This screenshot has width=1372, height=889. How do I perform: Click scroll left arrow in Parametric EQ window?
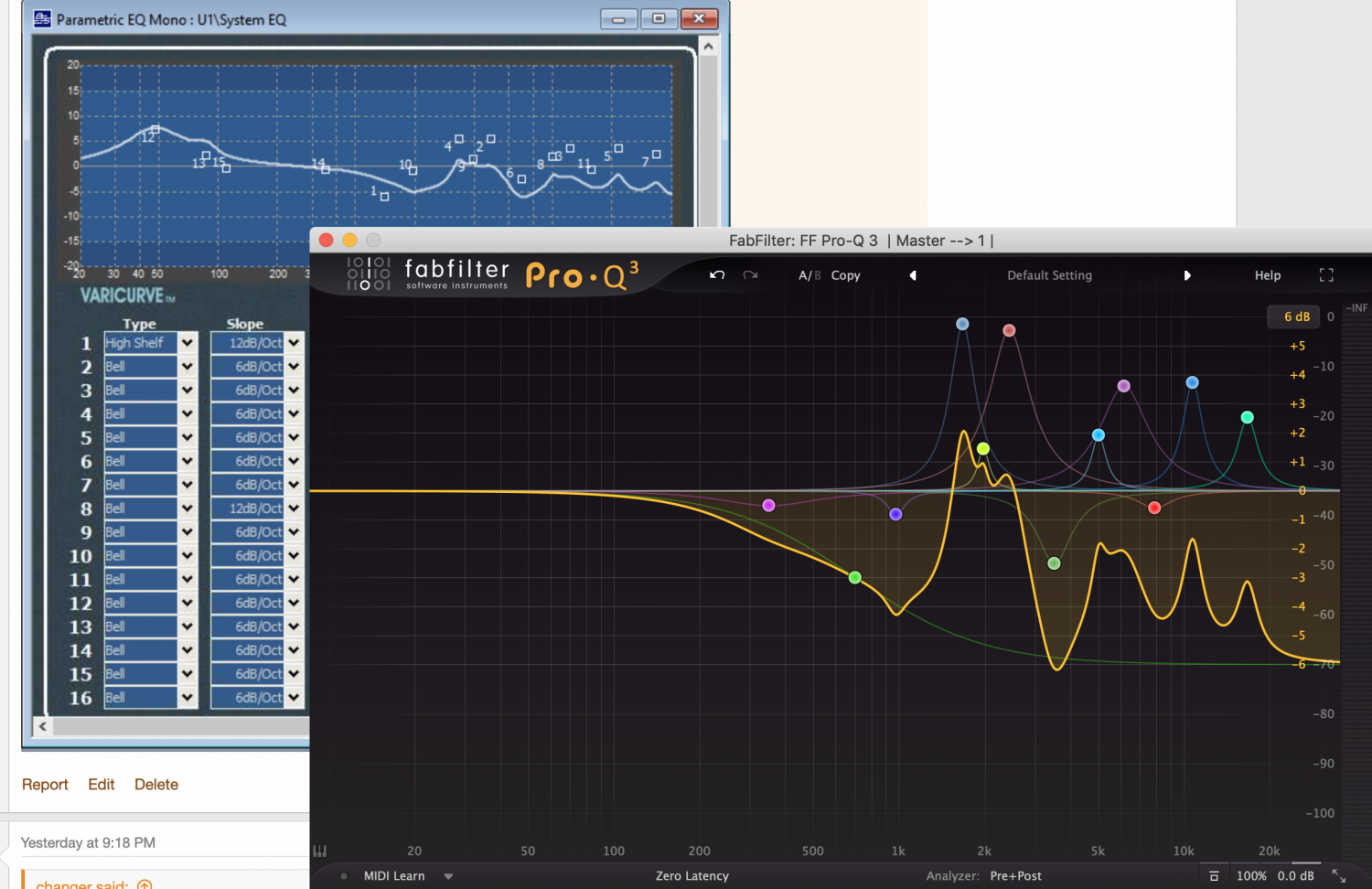coord(42,726)
